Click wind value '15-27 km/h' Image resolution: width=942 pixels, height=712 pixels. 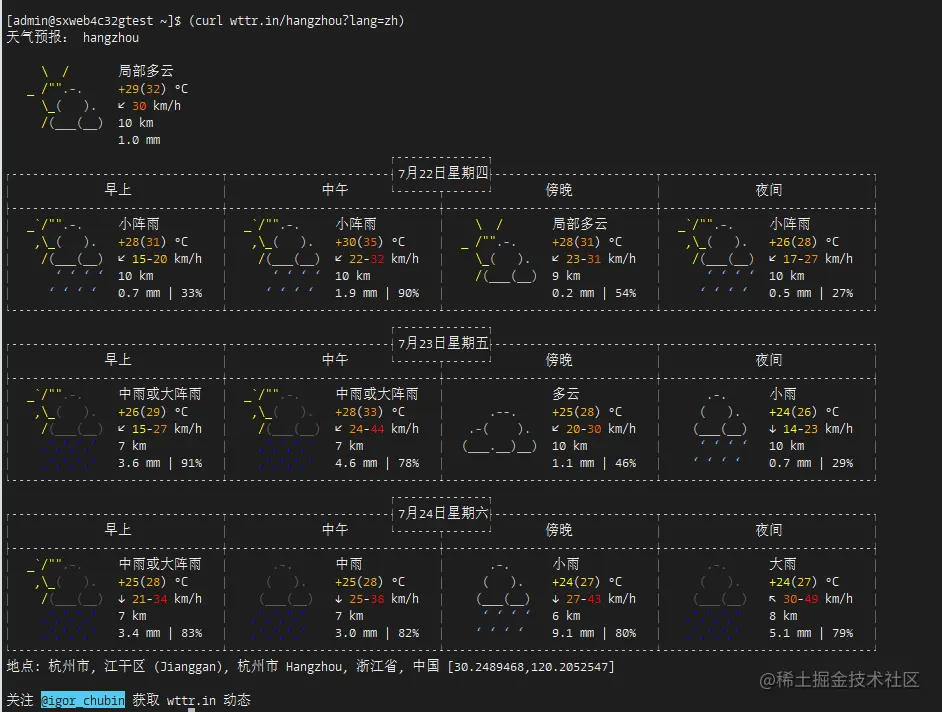167,429
